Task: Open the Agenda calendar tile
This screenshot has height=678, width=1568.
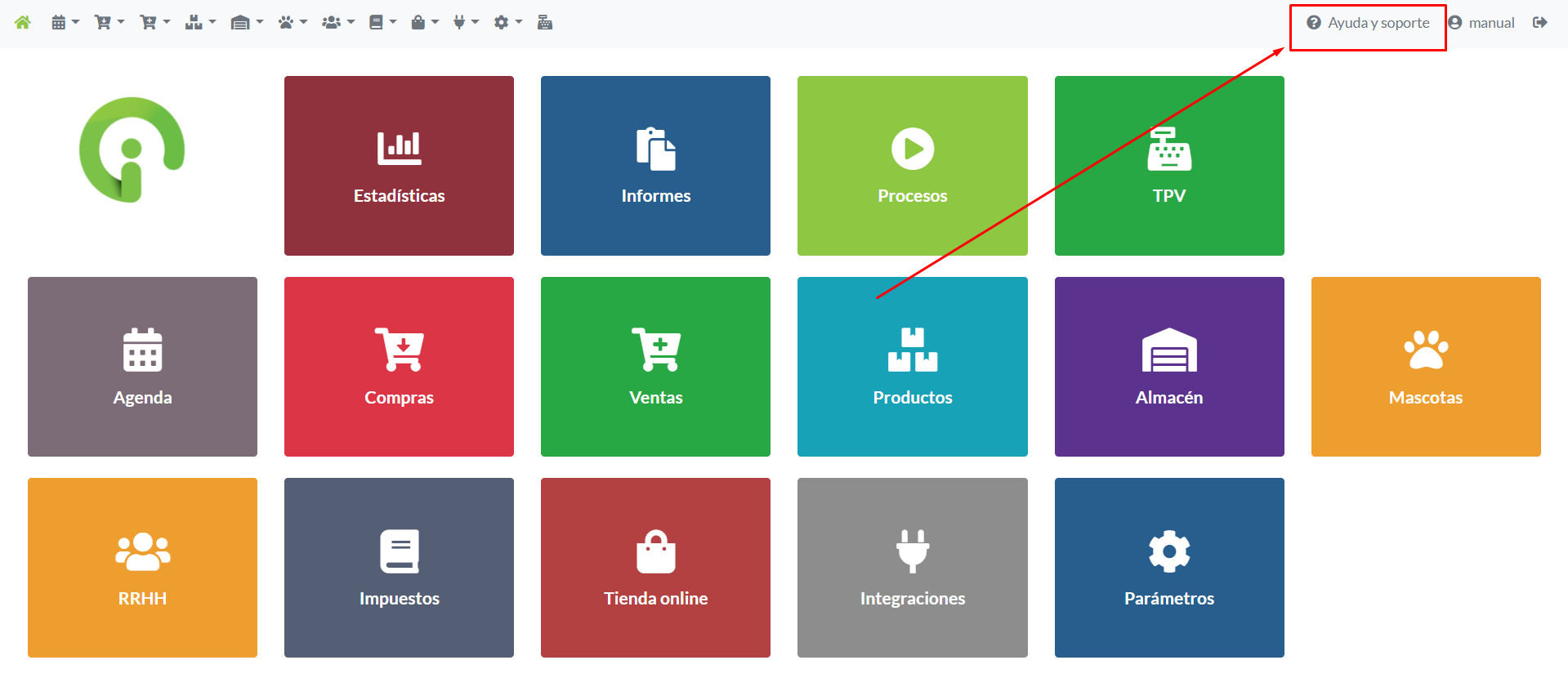Action: [x=142, y=367]
